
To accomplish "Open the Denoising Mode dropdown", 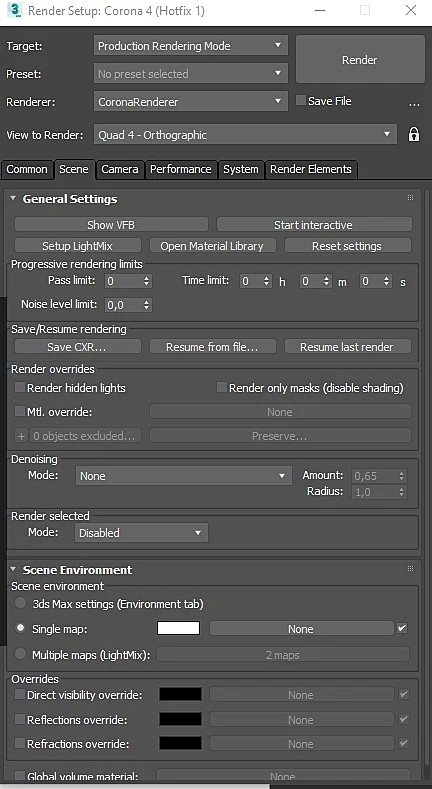I will tap(184, 476).
